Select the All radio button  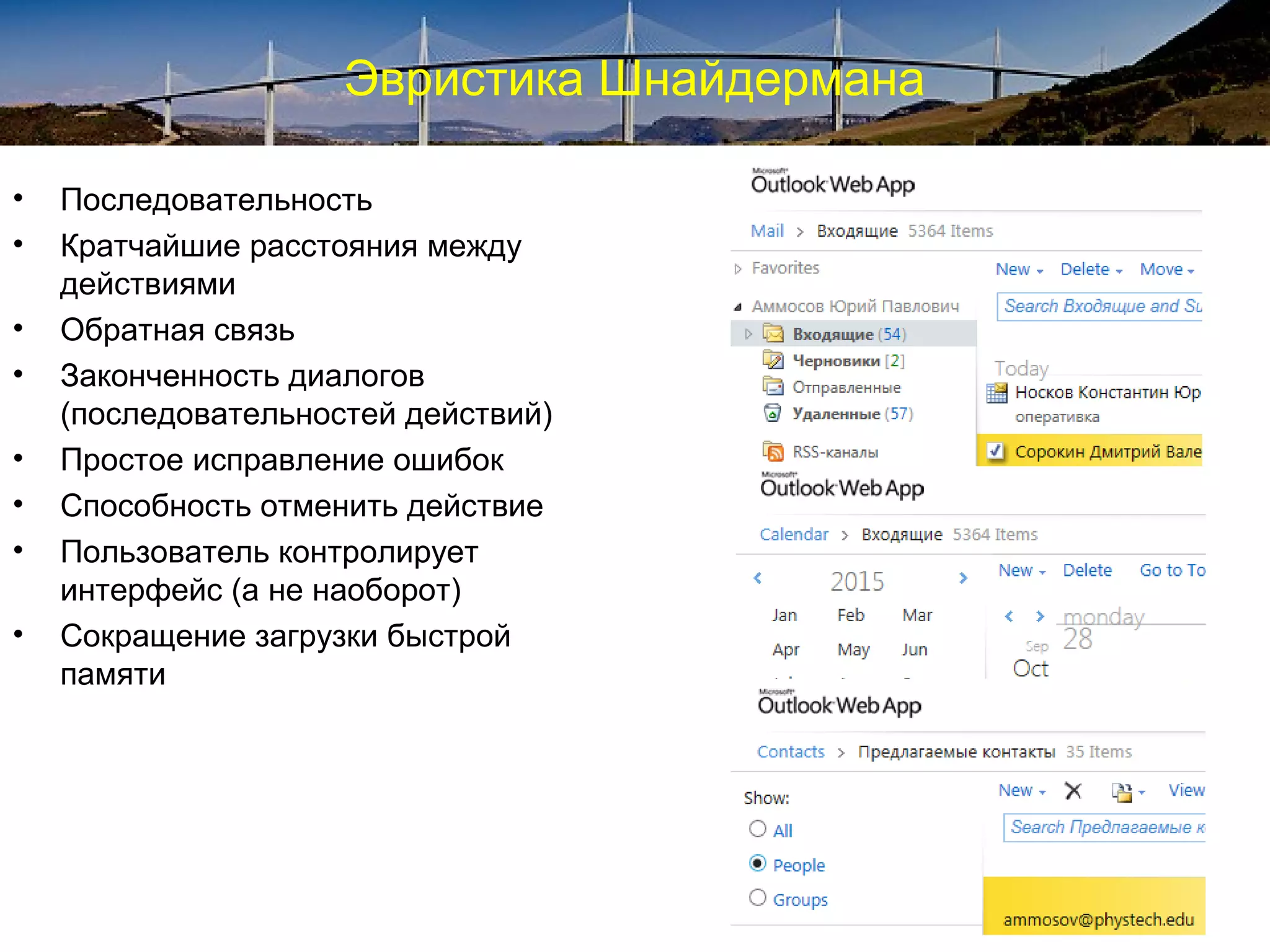[x=758, y=829]
